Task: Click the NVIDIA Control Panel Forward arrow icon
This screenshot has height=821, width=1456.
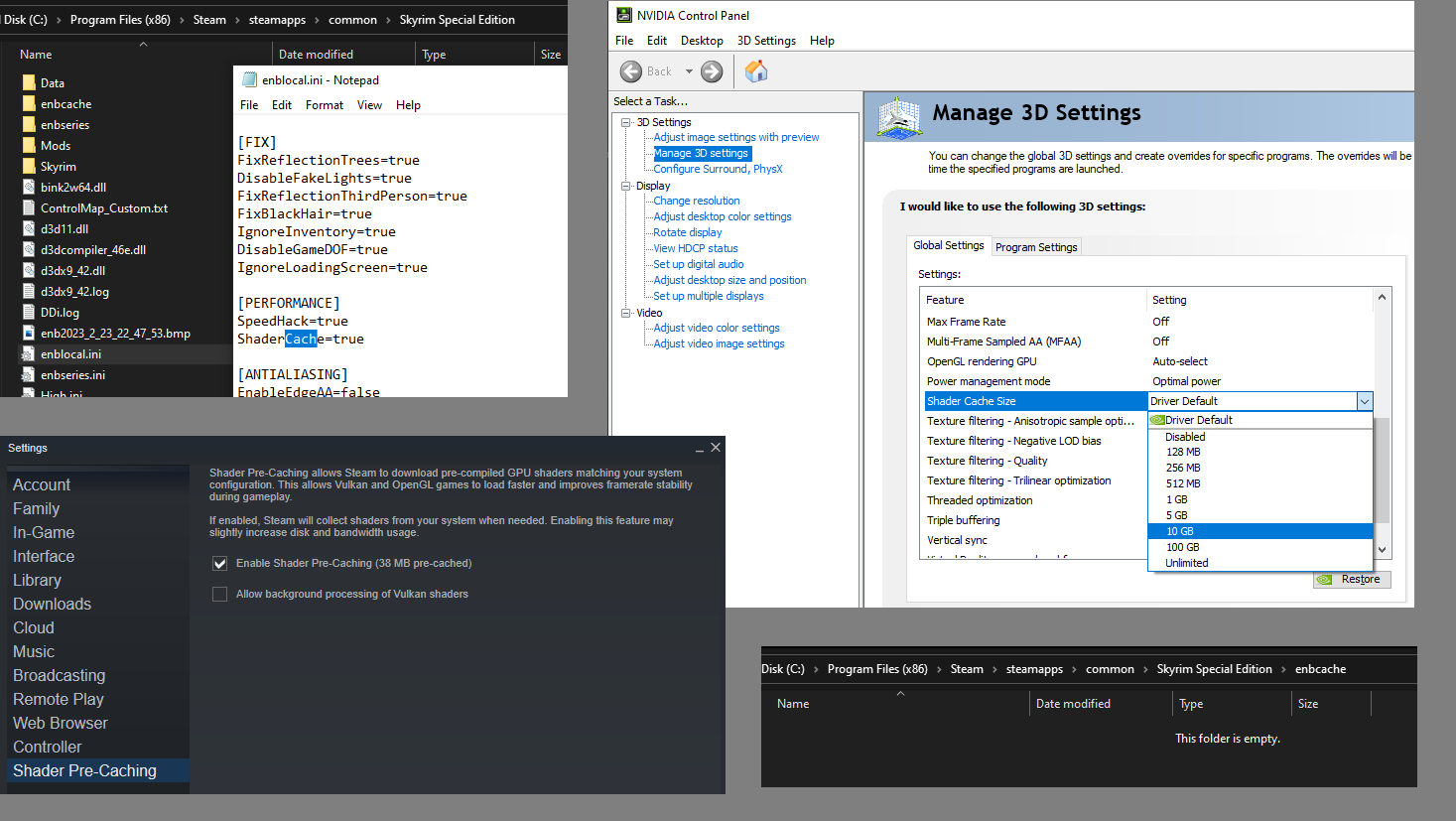Action: point(712,71)
